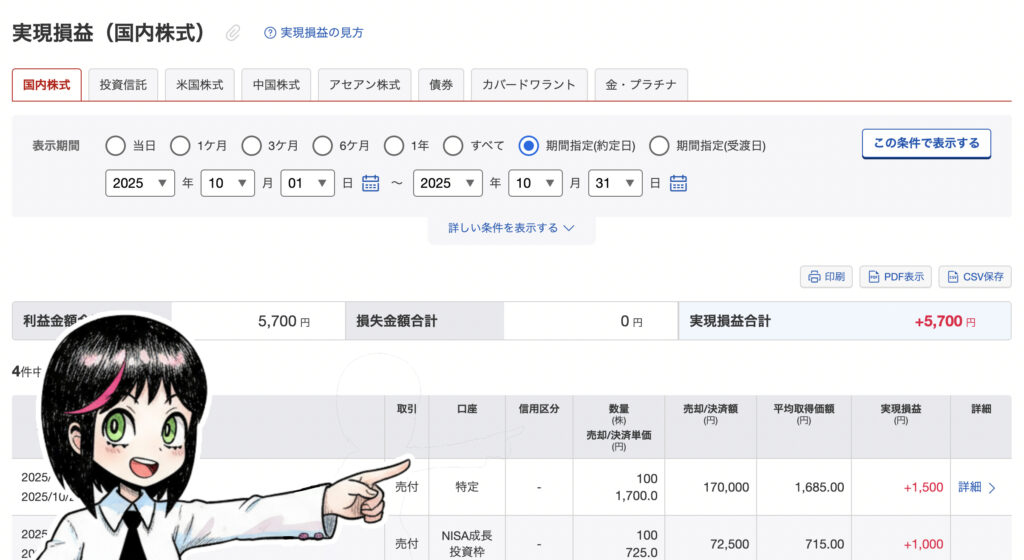Screen dimensions: 1024x560
Task: Click the 印刷 print button
Action: (826, 277)
